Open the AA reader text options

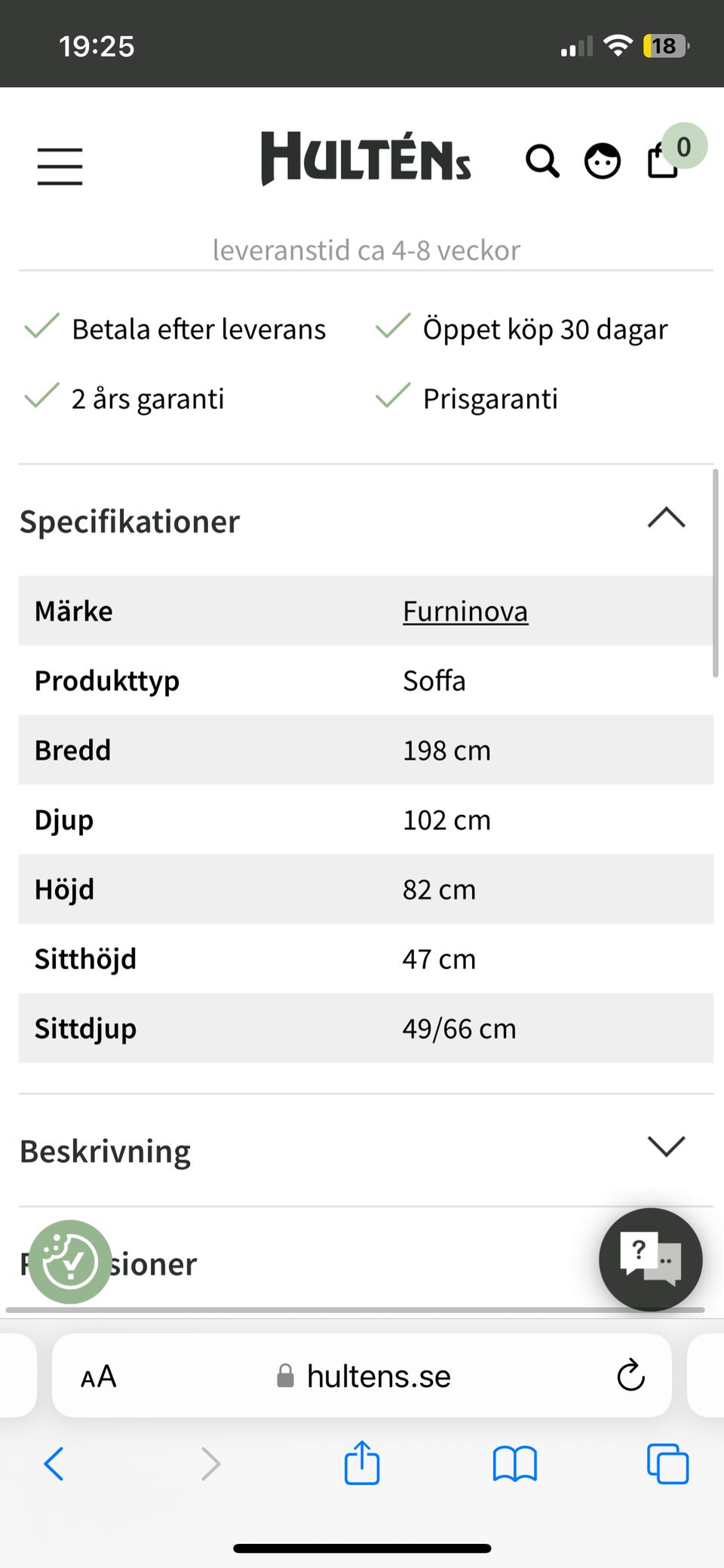[99, 1376]
